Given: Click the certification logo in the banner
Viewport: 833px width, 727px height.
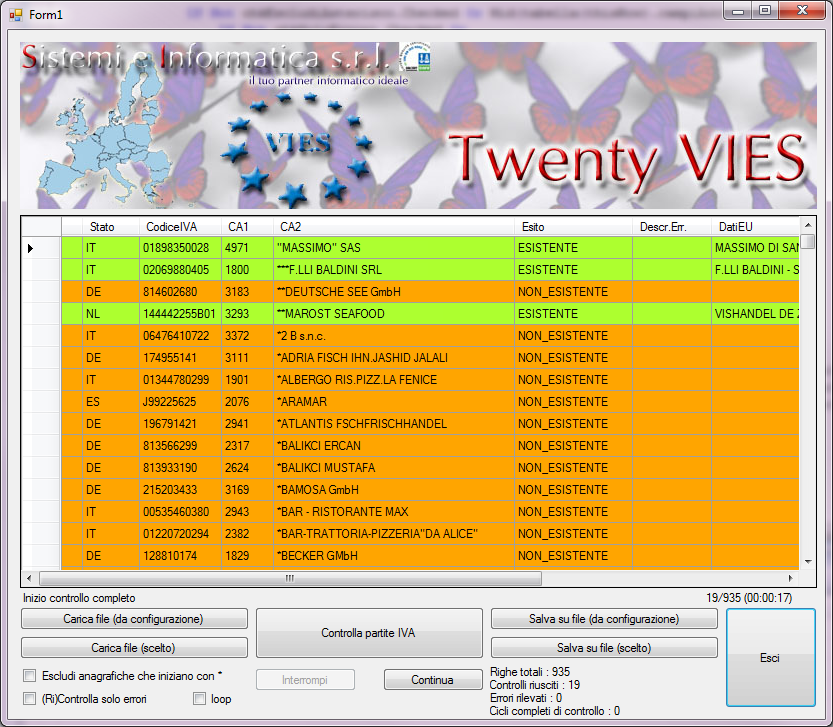Looking at the screenshot, I should click(415, 57).
